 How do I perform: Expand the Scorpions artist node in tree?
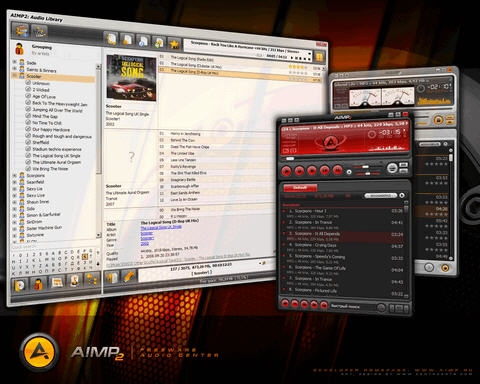pyautogui.click(x=15, y=175)
